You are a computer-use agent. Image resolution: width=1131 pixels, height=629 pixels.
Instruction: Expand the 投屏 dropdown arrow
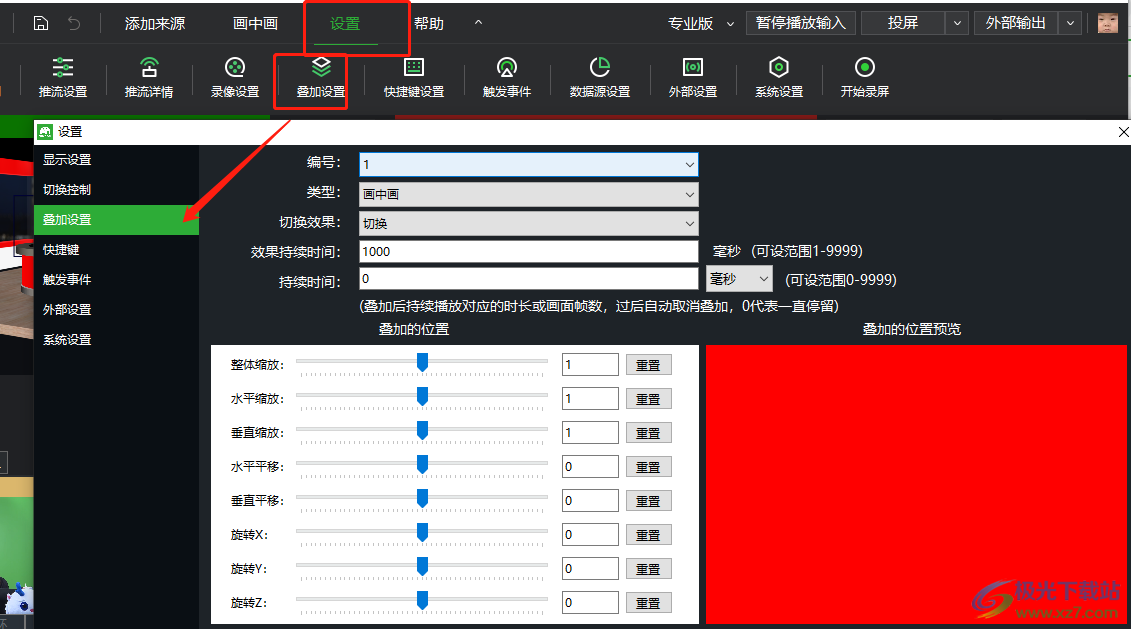(957, 23)
